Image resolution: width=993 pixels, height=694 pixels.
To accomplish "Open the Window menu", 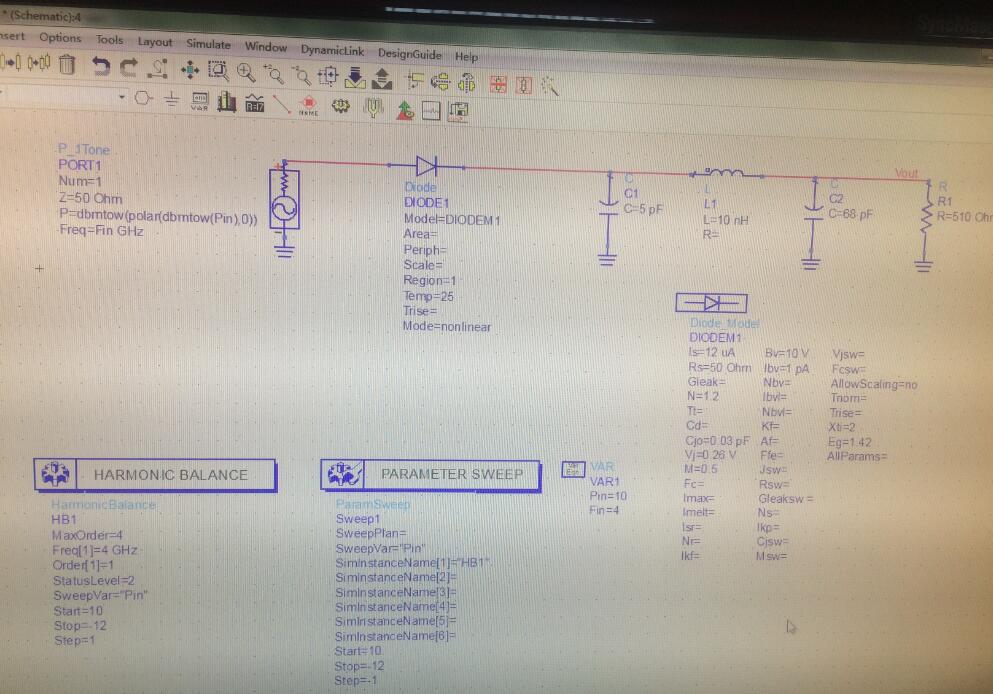I will [266, 47].
